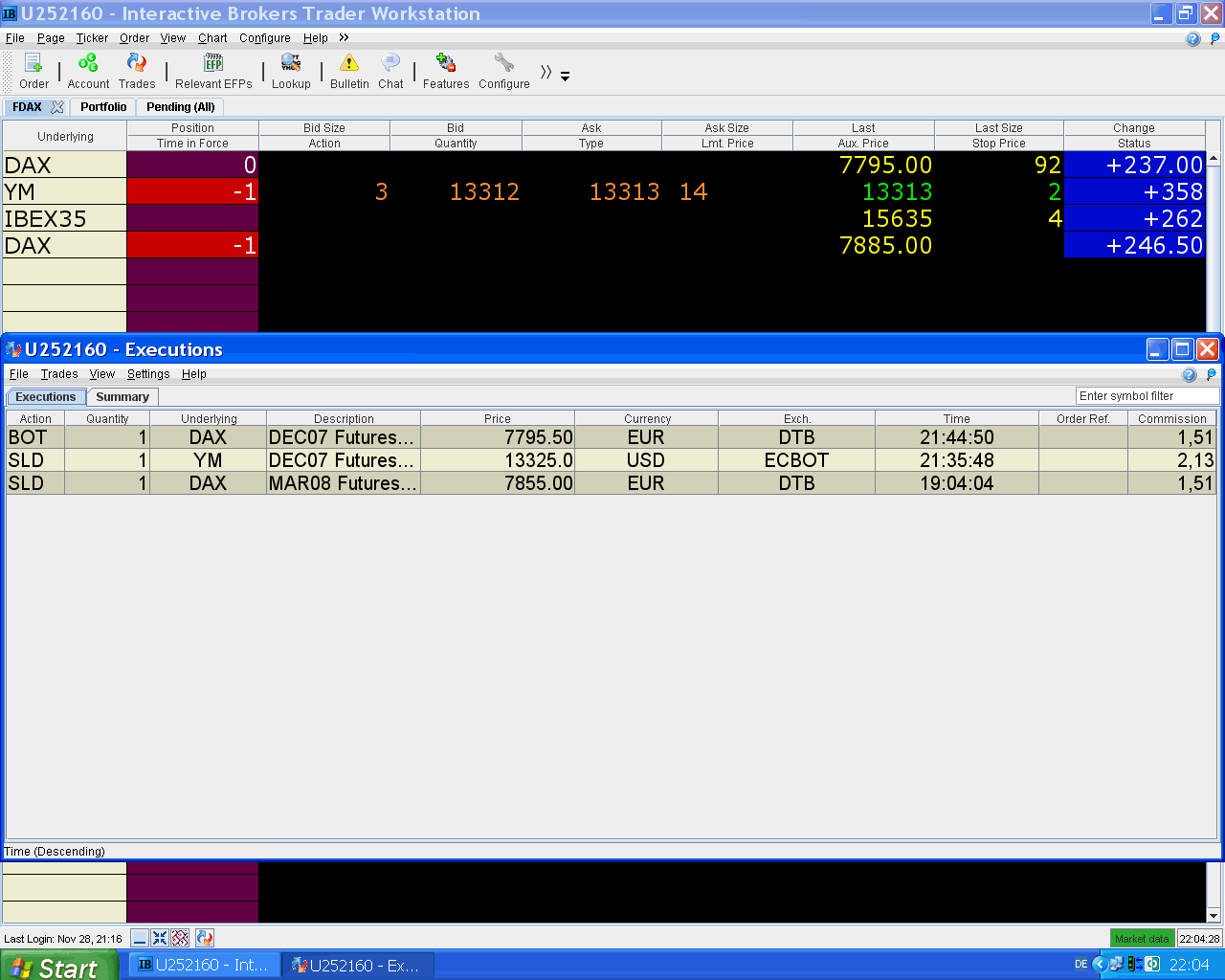This screenshot has height=980, width=1225.
Task: Sort executions by the Time column header
Action: [x=956, y=418]
